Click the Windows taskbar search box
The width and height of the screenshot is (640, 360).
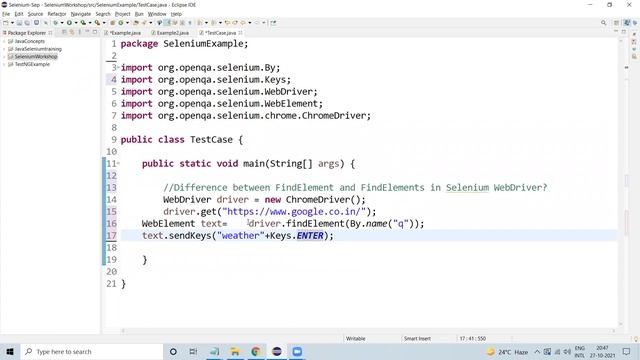pos(92,351)
